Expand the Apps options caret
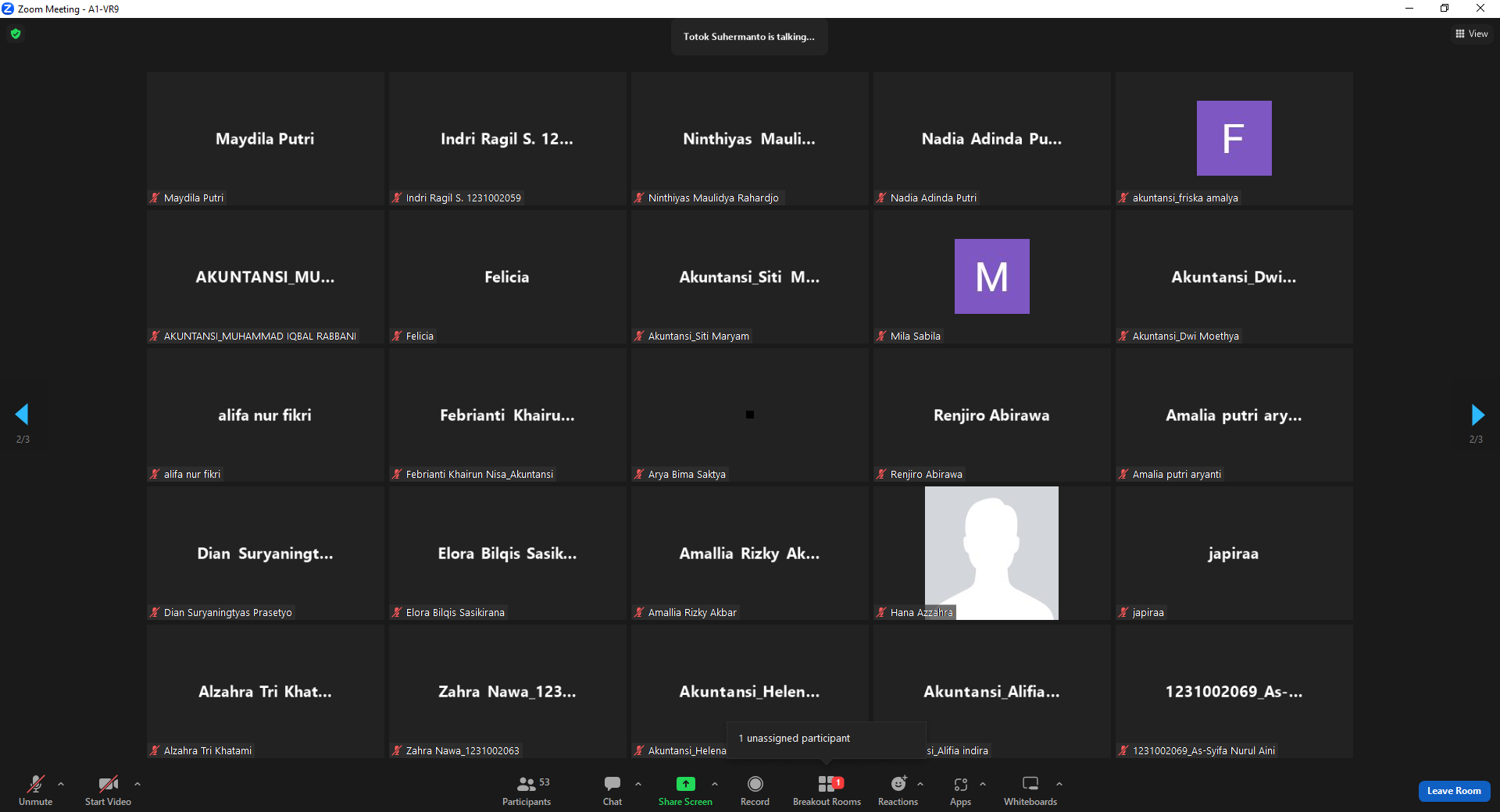The image size is (1500, 812). point(983,784)
